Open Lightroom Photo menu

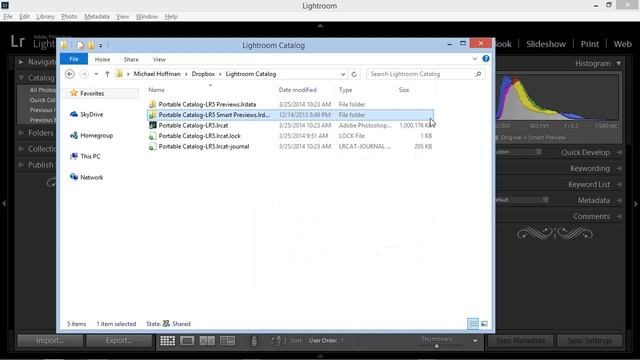pyautogui.click(x=69, y=16)
